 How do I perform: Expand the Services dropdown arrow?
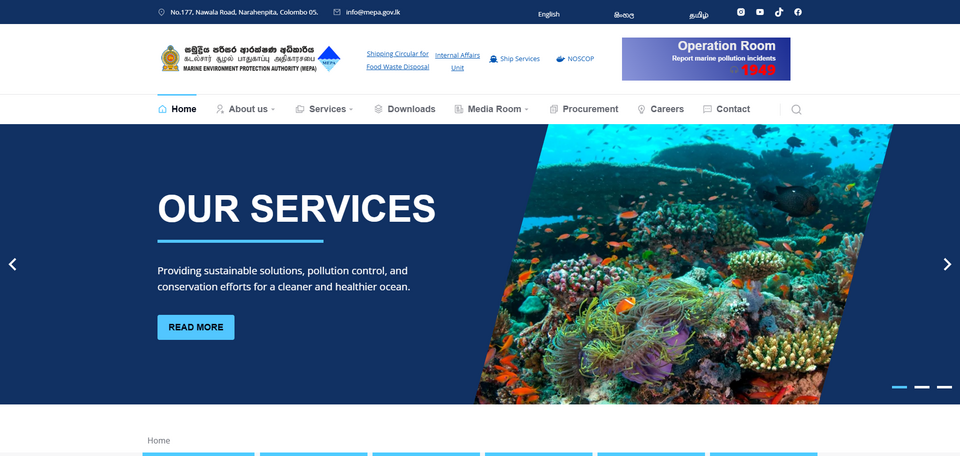click(351, 110)
